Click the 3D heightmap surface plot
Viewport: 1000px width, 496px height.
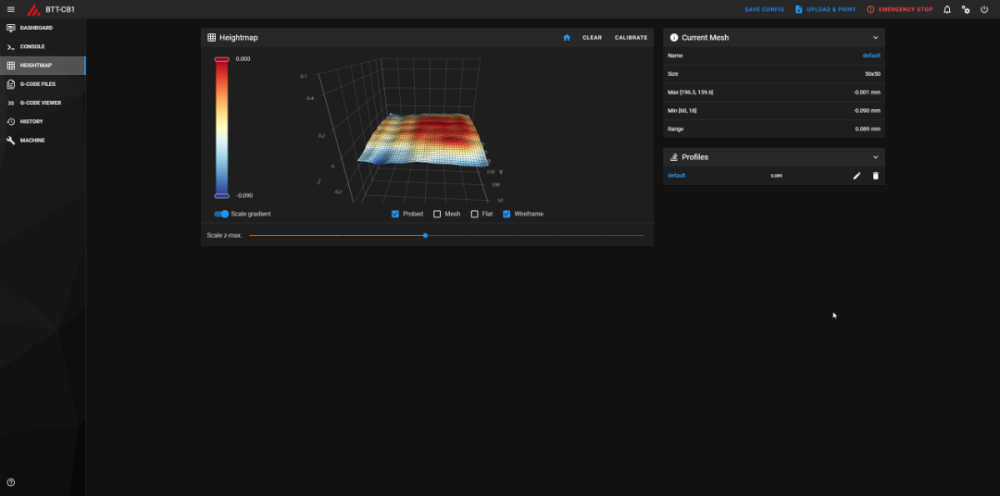423,140
